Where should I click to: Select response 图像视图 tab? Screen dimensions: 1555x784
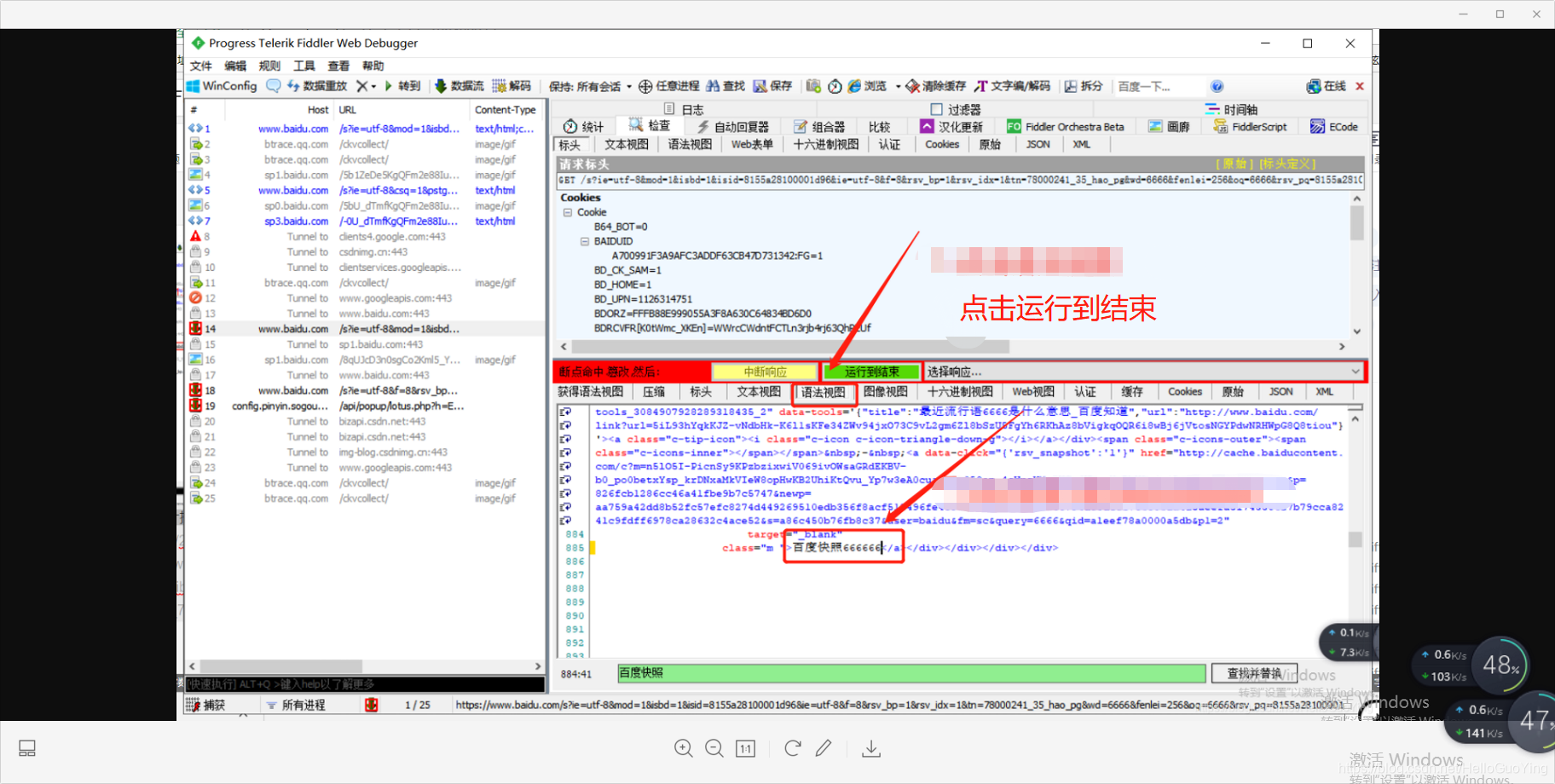coord(886,392)
